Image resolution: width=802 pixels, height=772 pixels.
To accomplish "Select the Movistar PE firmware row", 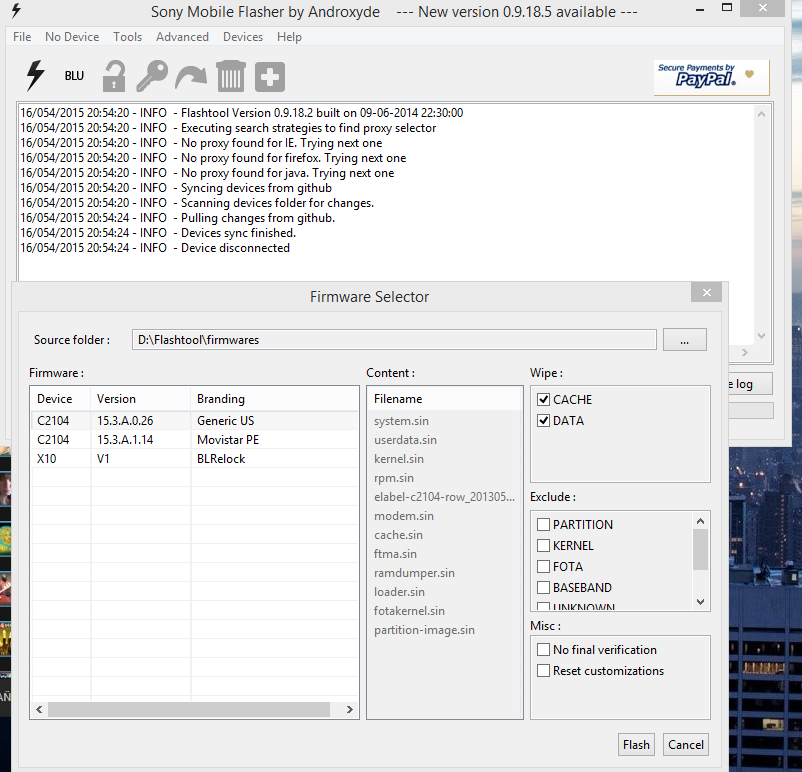I will 195,440.
